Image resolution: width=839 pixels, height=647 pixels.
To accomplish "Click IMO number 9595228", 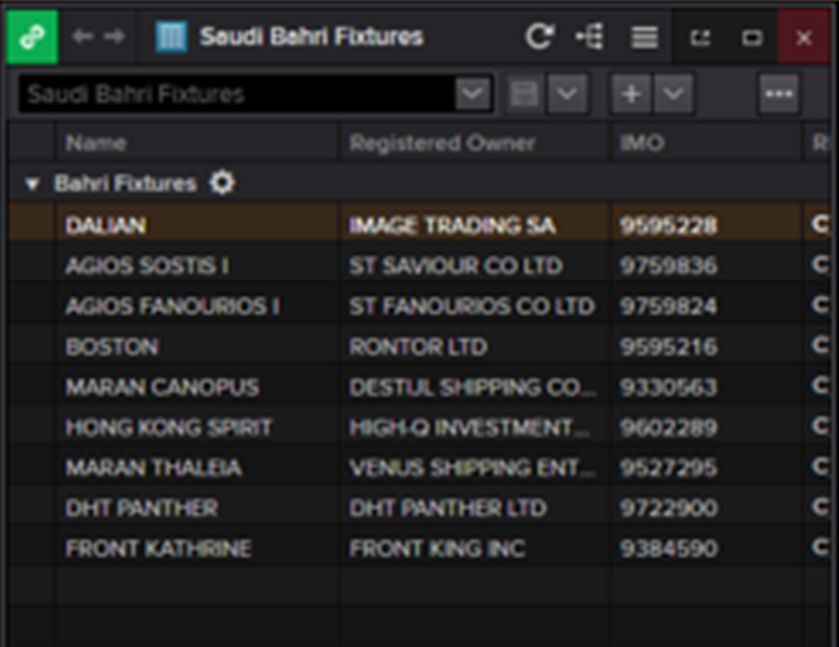I will pyautogui.click(x=668, y=225).
